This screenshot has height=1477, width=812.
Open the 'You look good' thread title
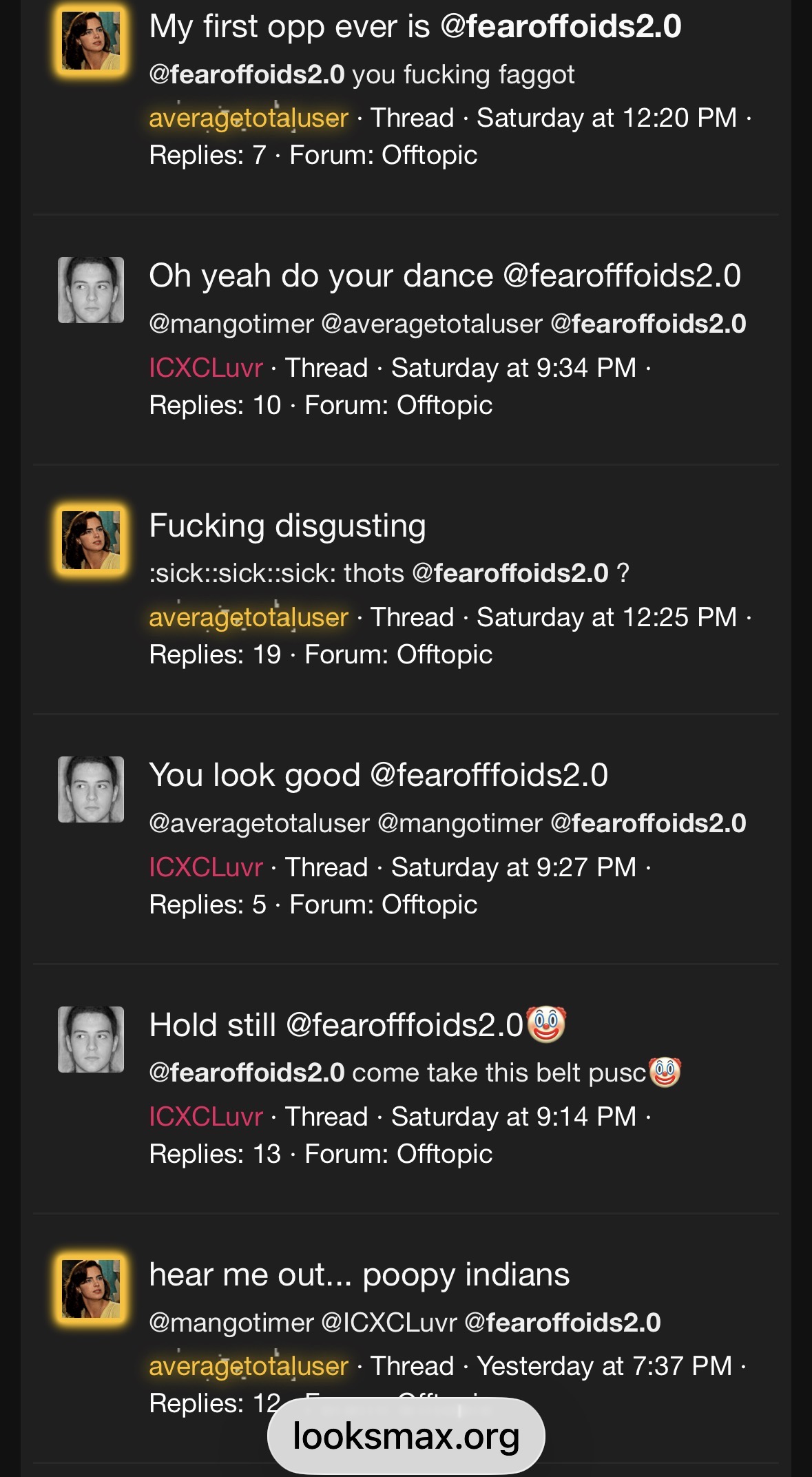(379, 775)
